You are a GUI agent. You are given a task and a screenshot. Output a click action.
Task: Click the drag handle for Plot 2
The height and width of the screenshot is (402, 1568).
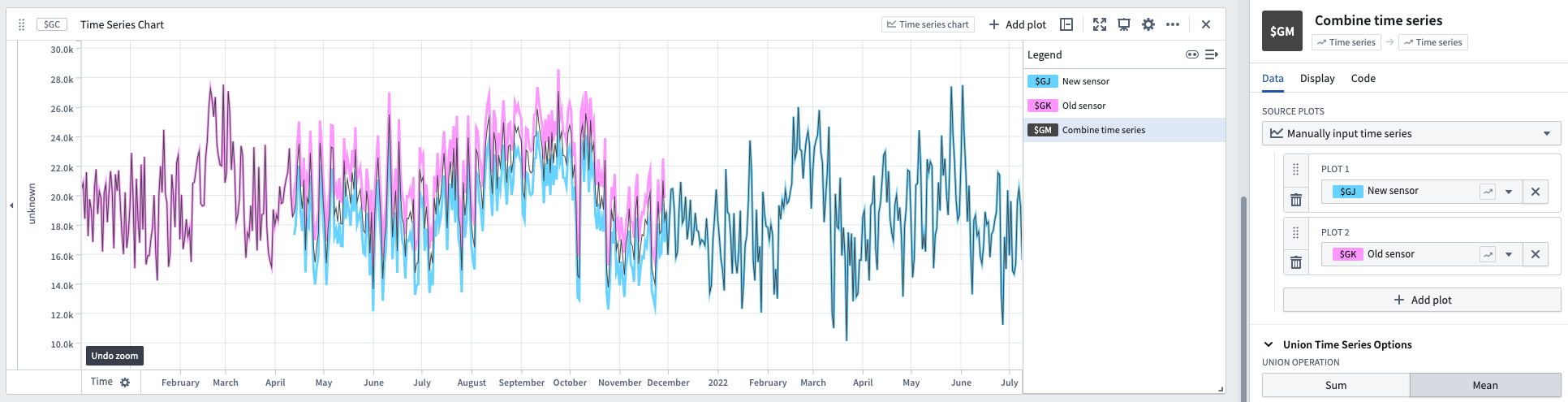click(x=1296, y=232)
